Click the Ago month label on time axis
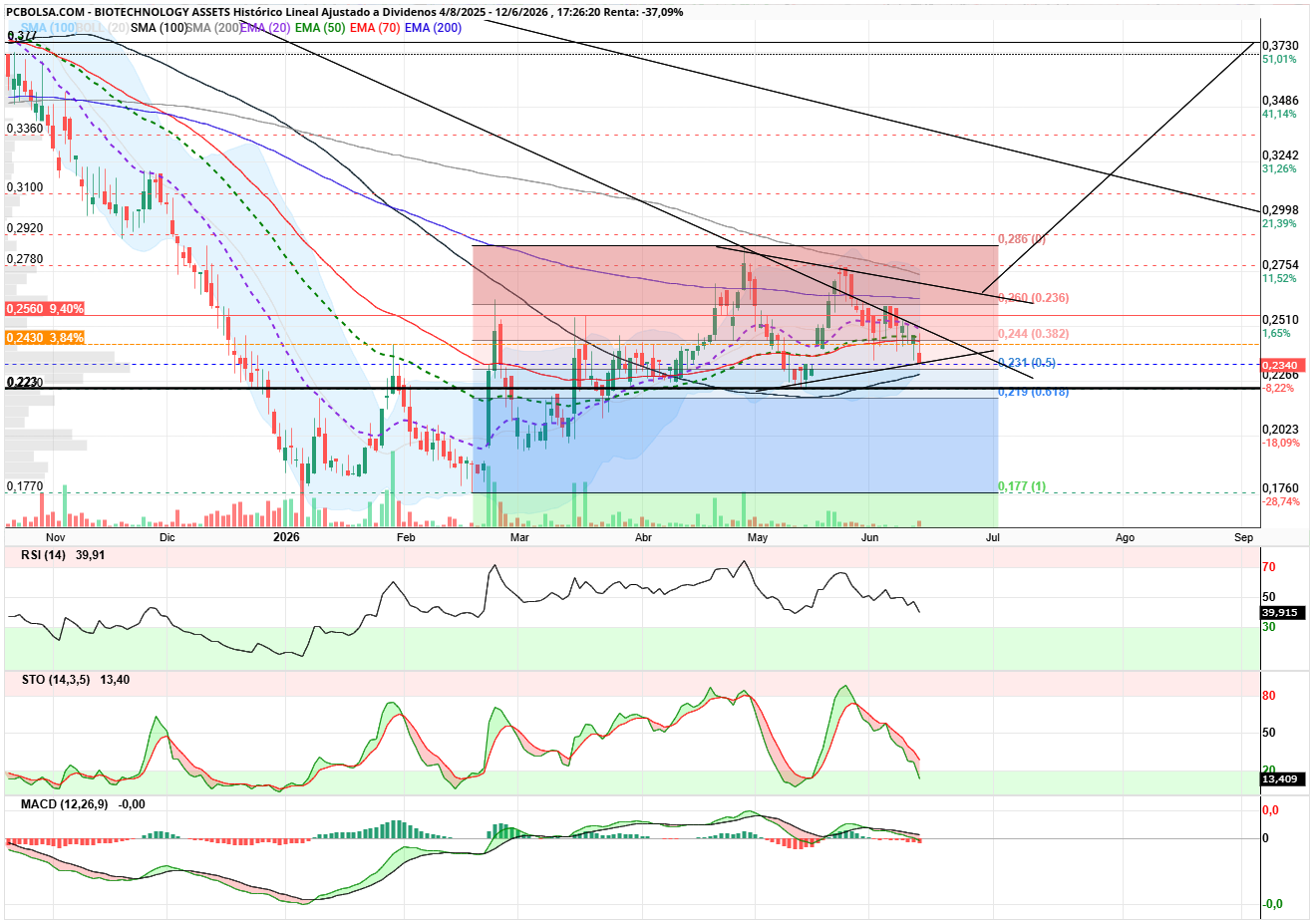 click(x=1125, y=537)
